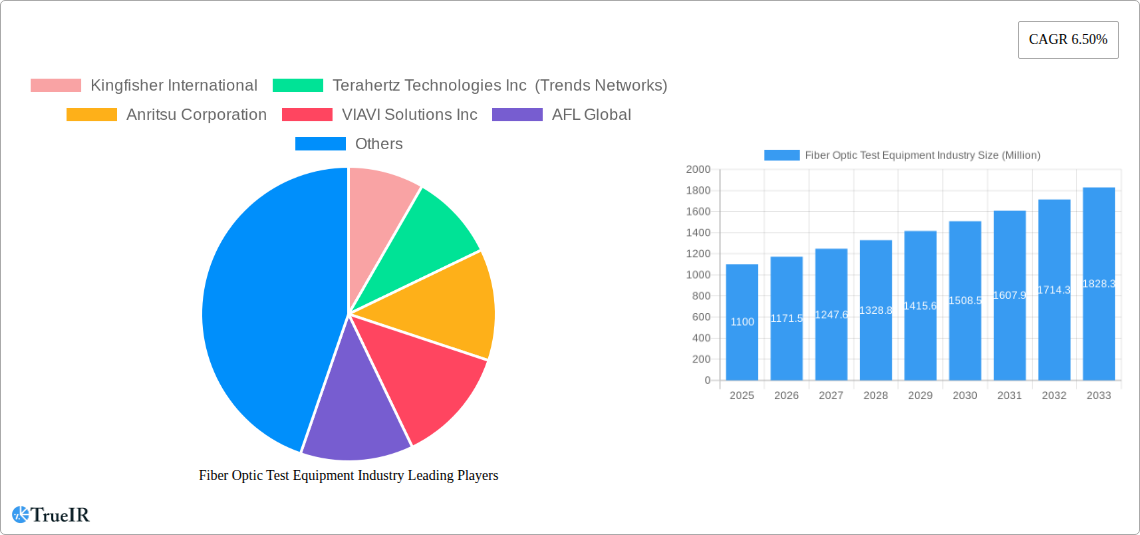Click the 2027 bar labeled 1247.6
This screenshot has height=535, width=1140.
(x=831, y=314)
